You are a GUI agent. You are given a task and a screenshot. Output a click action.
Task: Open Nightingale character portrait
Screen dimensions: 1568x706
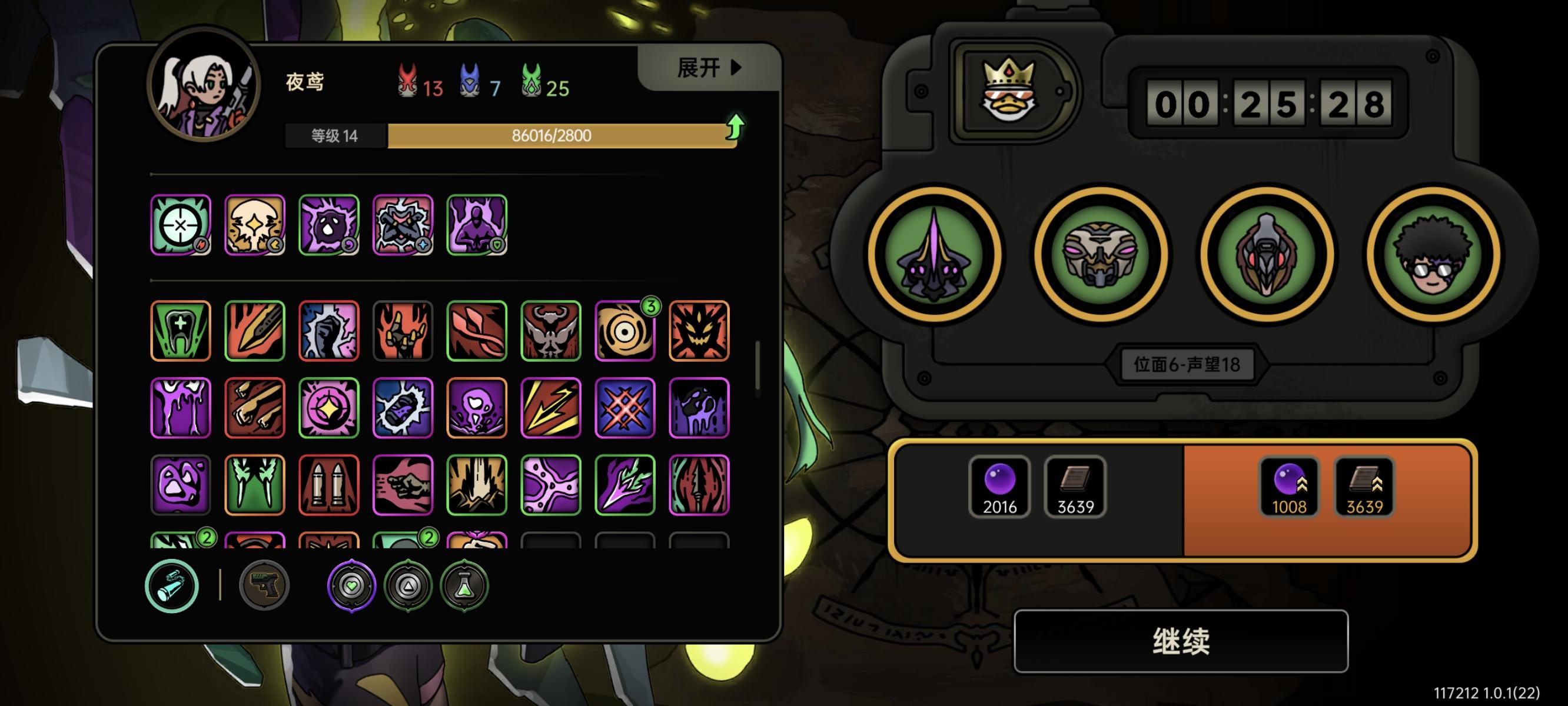pos(204,85)
